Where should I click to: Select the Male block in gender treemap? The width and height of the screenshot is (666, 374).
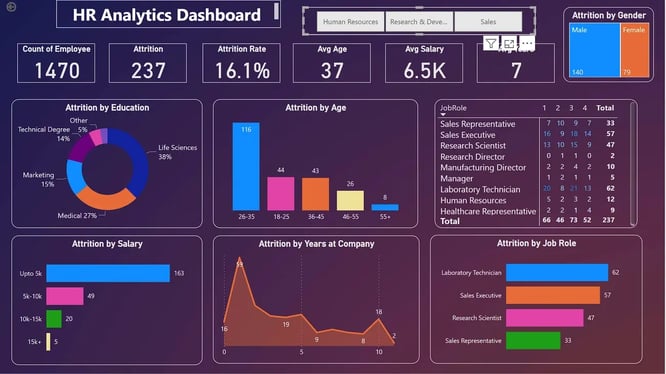(594, 50)
